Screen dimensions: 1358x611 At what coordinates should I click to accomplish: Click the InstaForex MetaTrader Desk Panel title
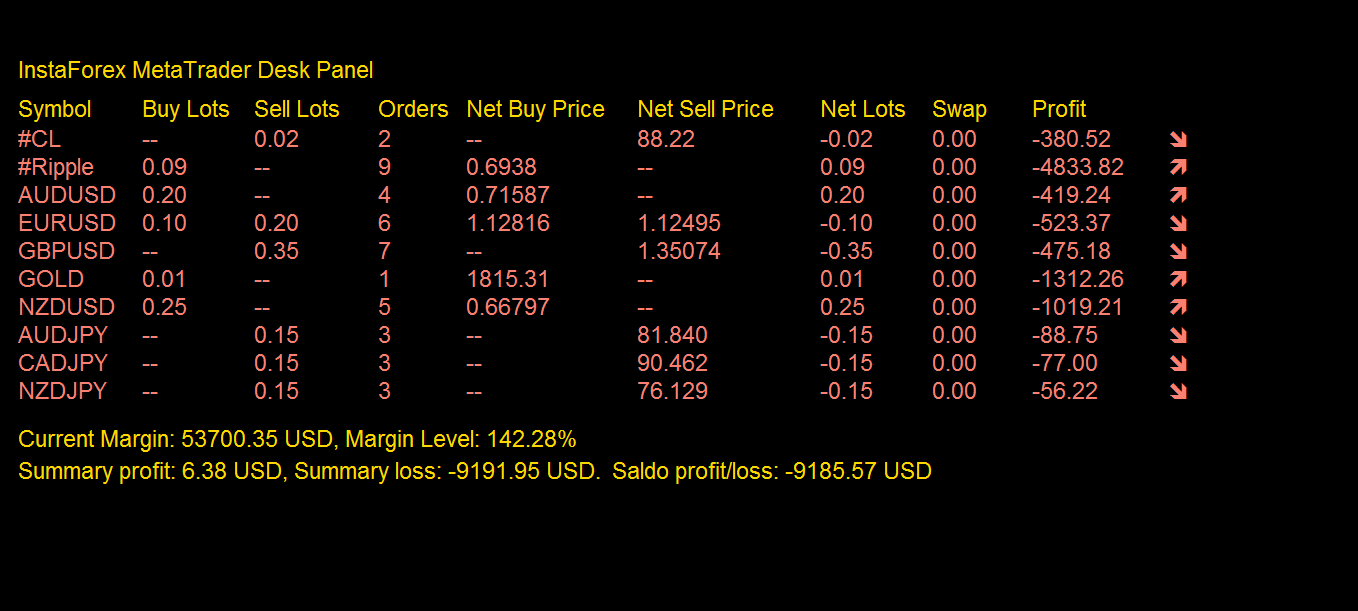(196, 70)
